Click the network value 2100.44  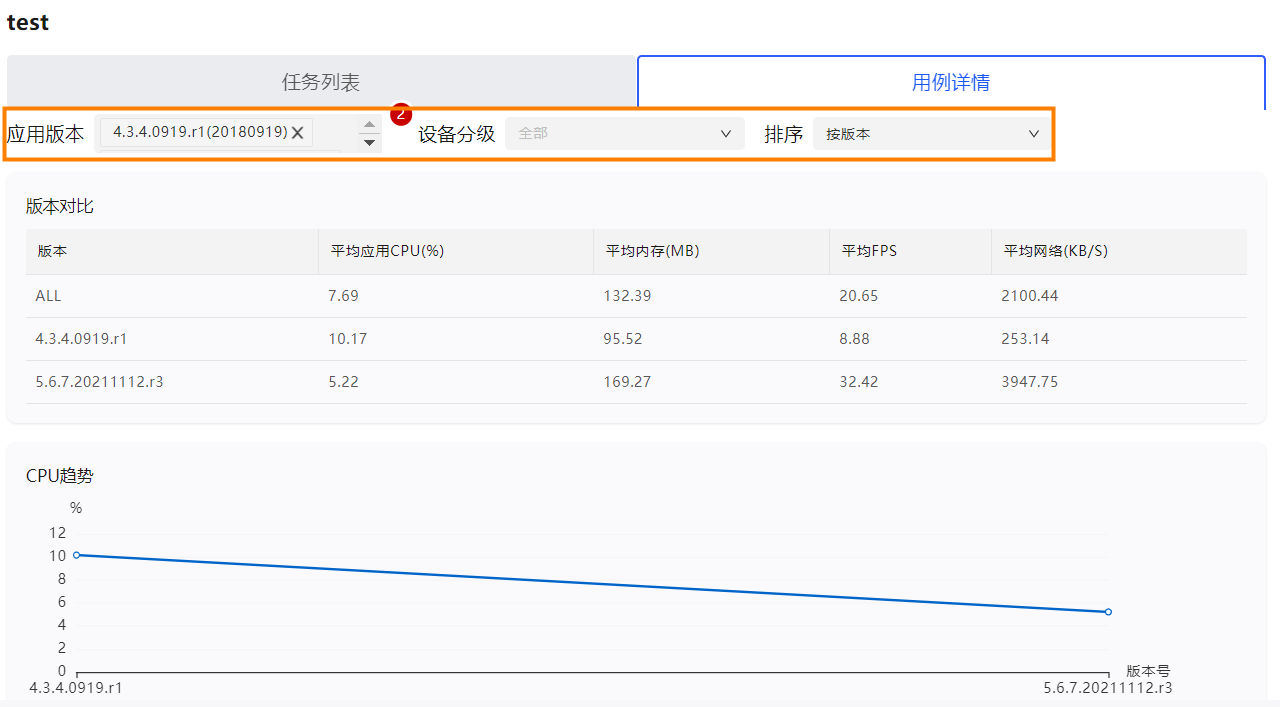(1030, 296)
